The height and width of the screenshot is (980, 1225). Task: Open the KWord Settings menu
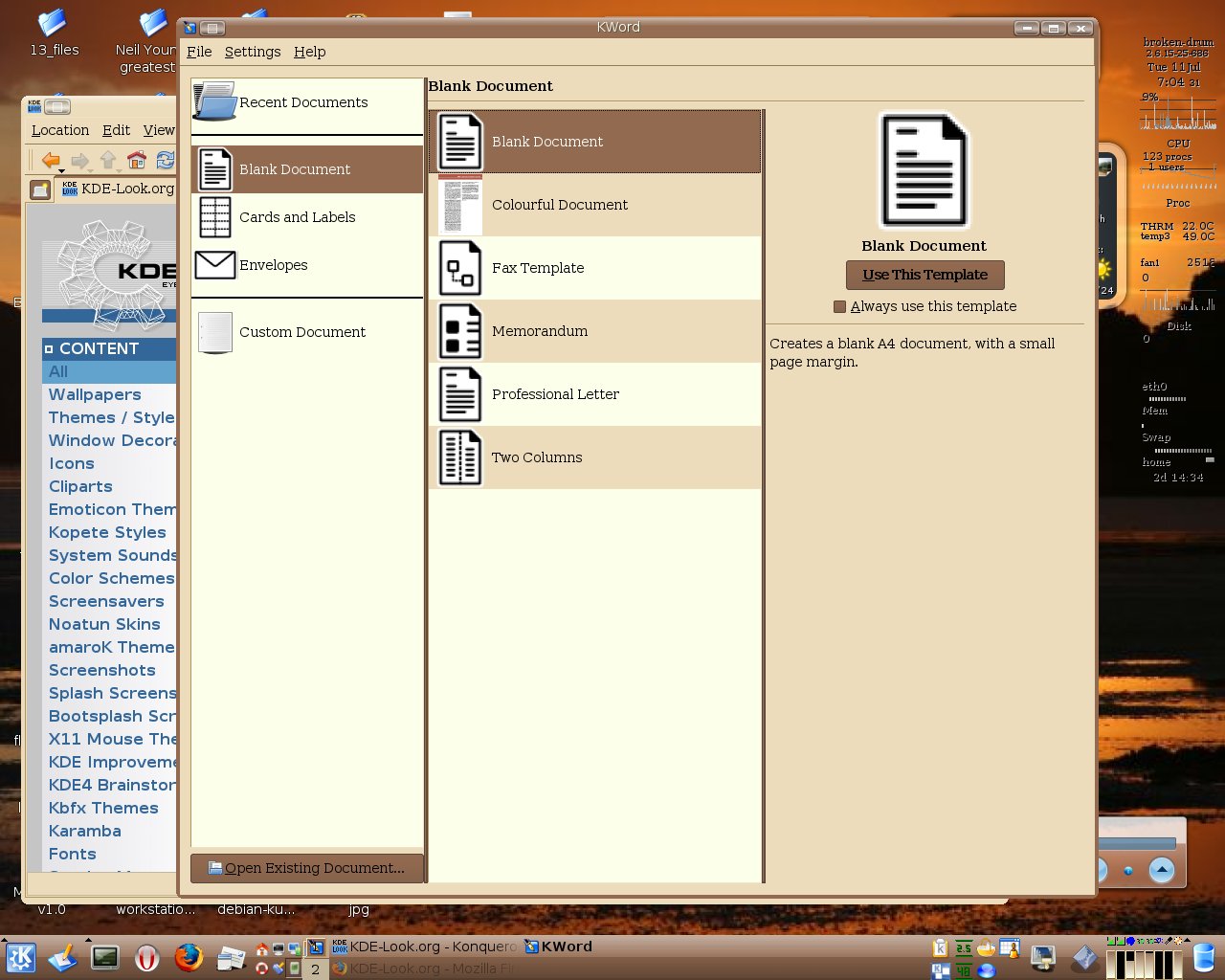coord(253,52)
